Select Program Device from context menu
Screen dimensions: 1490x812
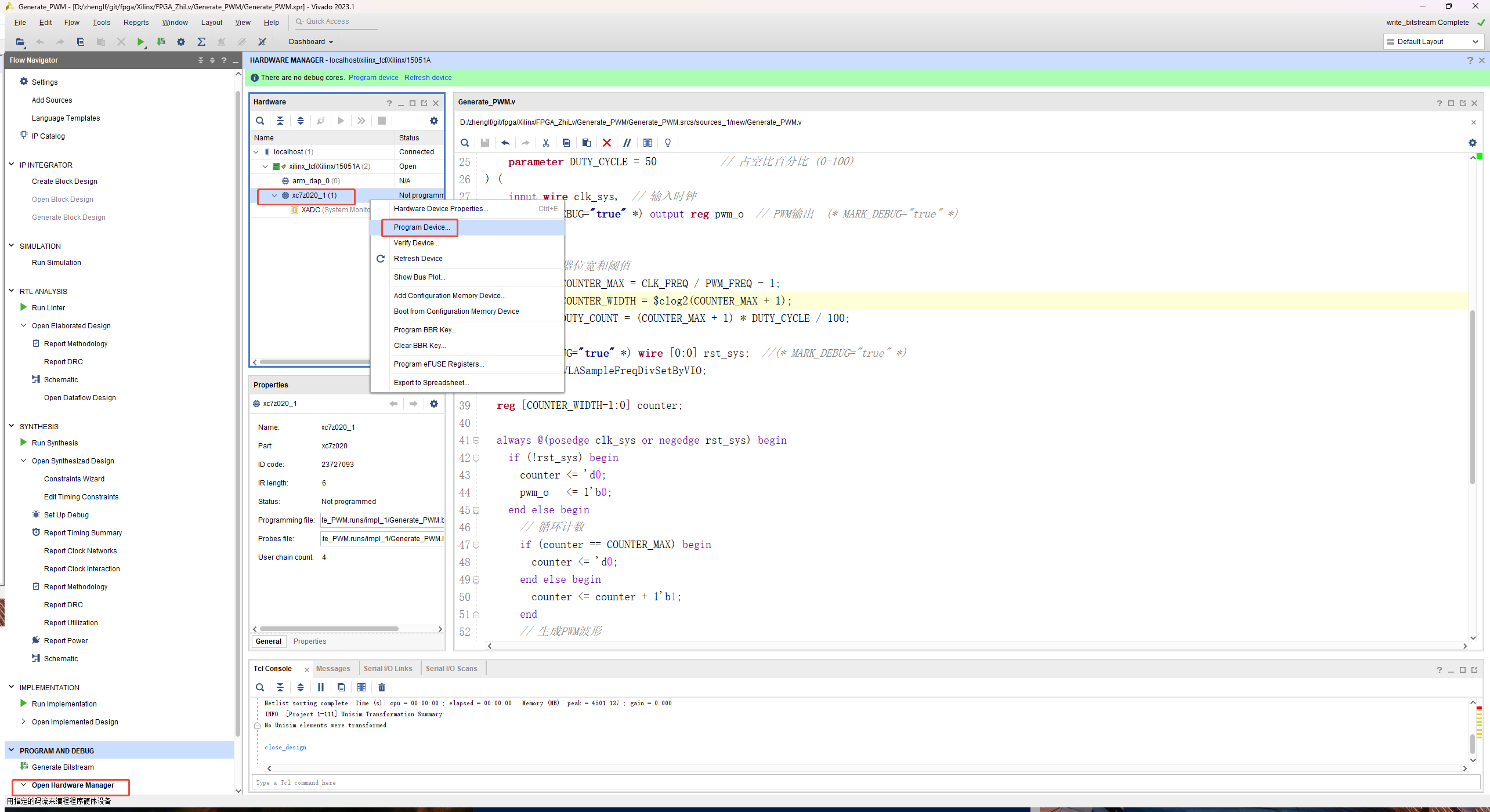coord(421,227)
